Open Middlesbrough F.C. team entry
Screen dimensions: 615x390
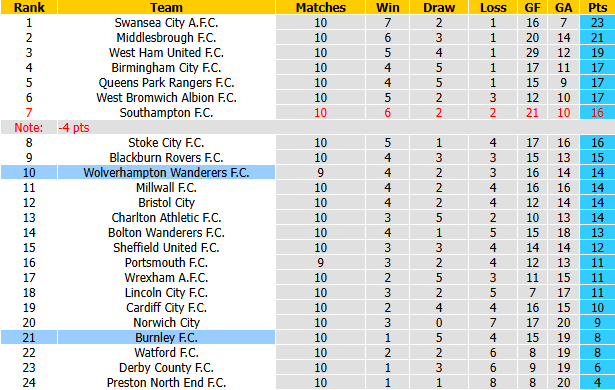[x=166, y=38]
